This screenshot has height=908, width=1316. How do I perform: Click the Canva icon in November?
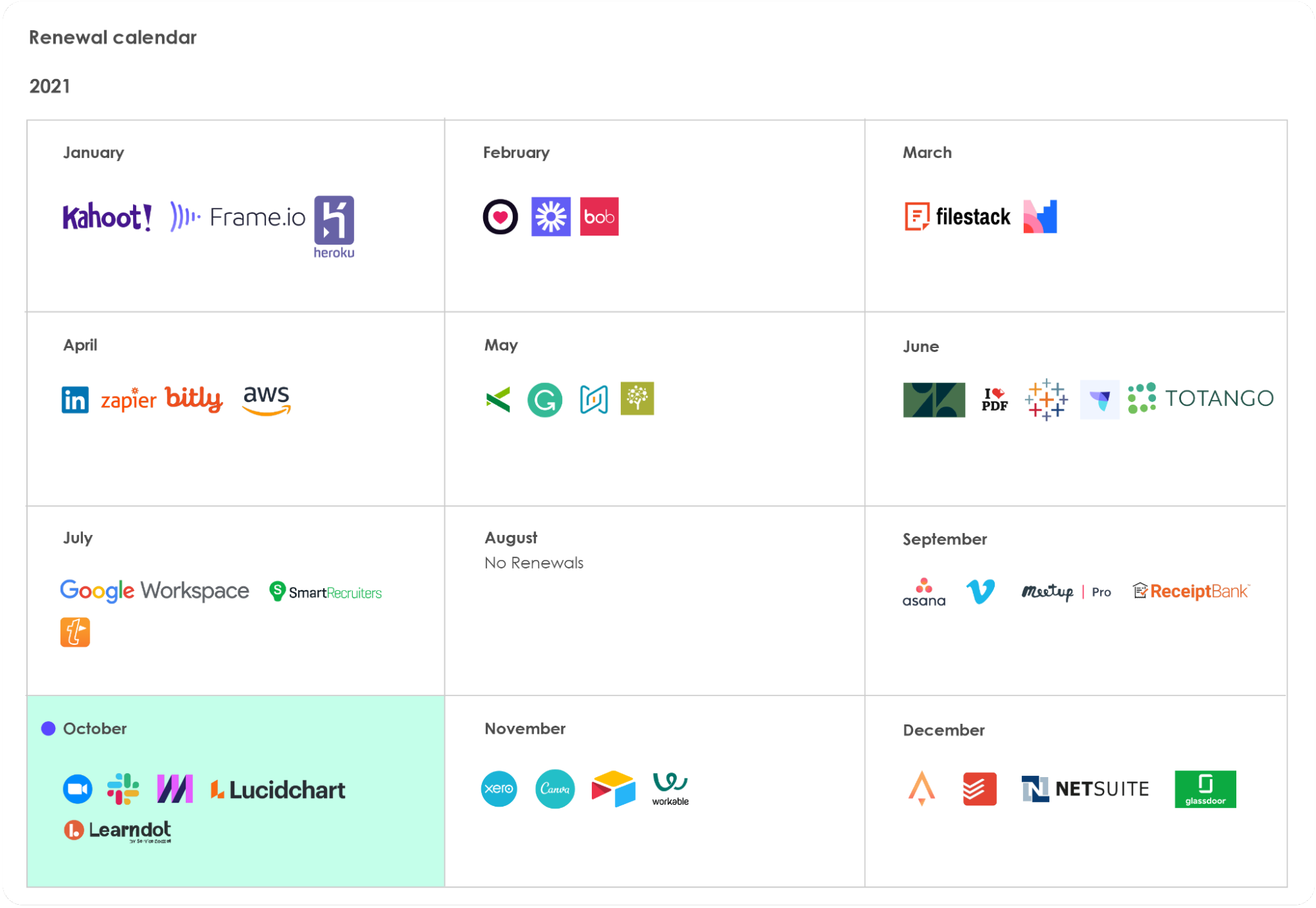click(554, 788)
